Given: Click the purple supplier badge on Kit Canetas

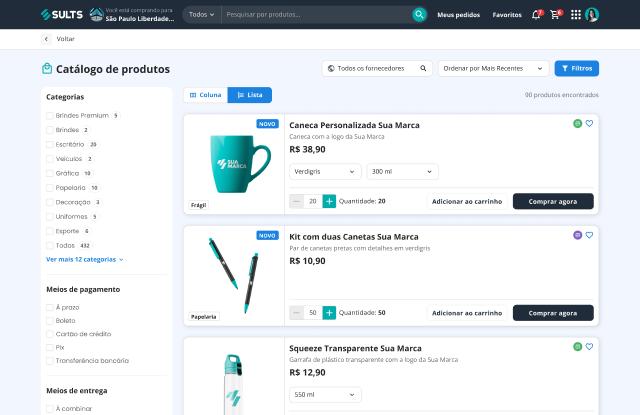Looking at the screenshot, I should 577,235.
